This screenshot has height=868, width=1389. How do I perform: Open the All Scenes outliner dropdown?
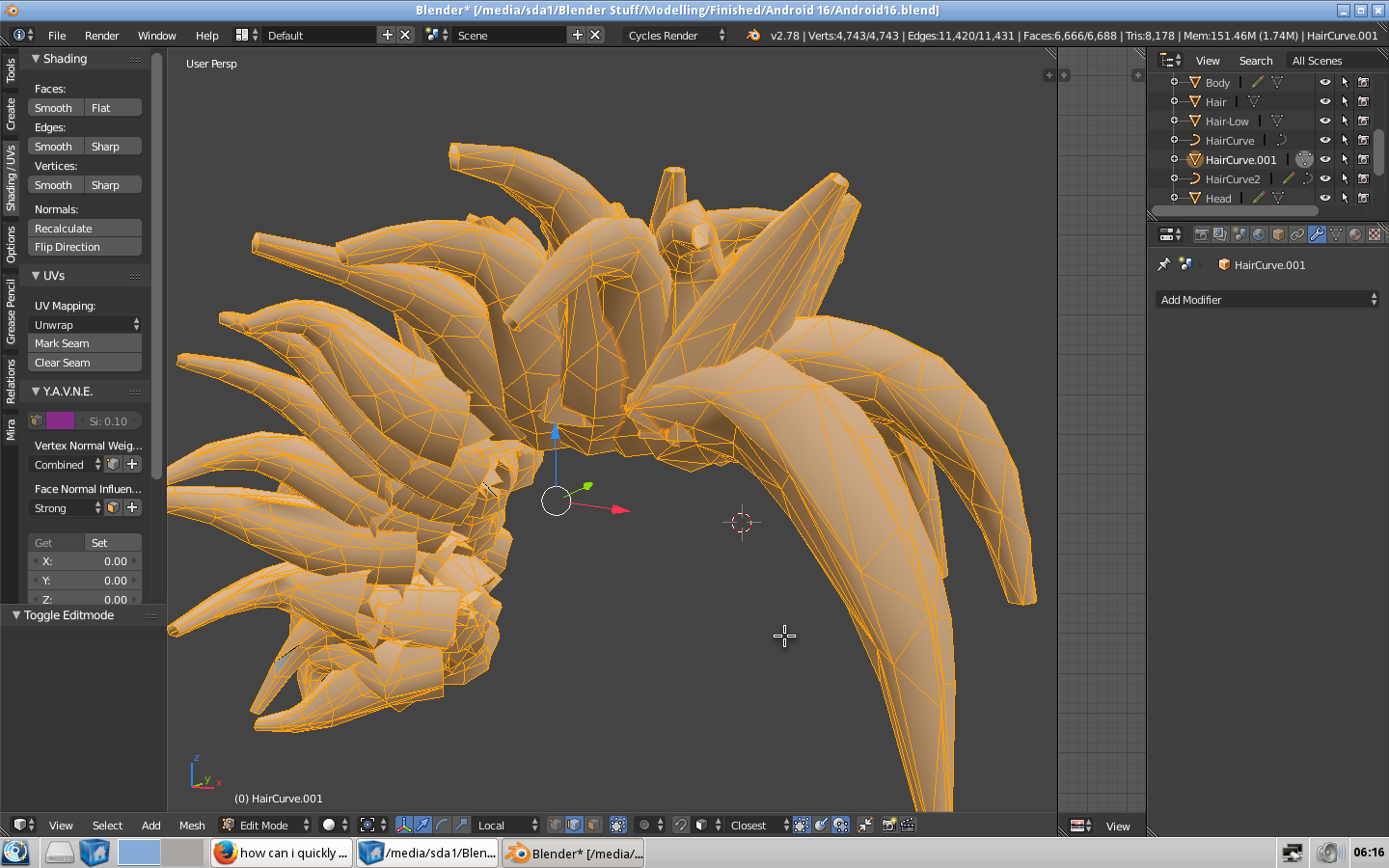pos(1336,61)
